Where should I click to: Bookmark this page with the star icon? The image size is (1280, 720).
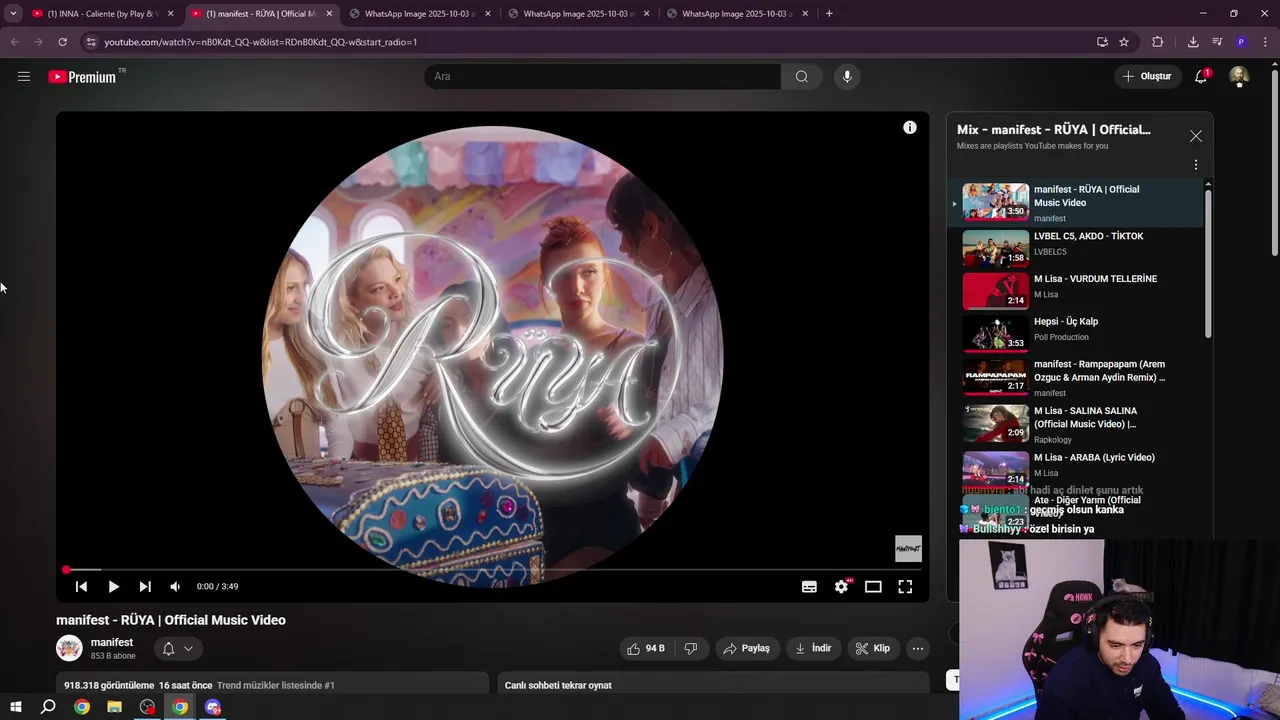coord(1124,42)
